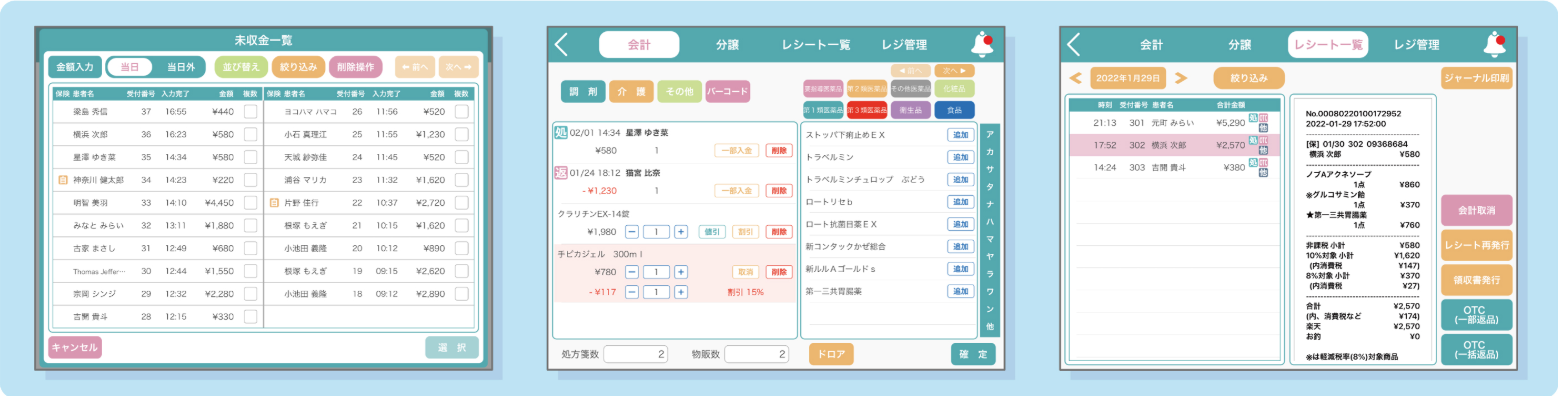The image size is (1558, 396).
Task: Click キャンセル in 未収金一覧
Action: [x=75, y=348]
